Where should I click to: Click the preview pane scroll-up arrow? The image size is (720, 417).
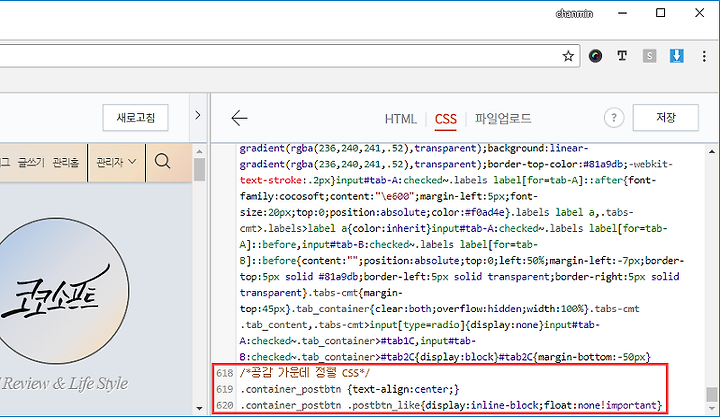pyautogui.click(x=199, y=151)
